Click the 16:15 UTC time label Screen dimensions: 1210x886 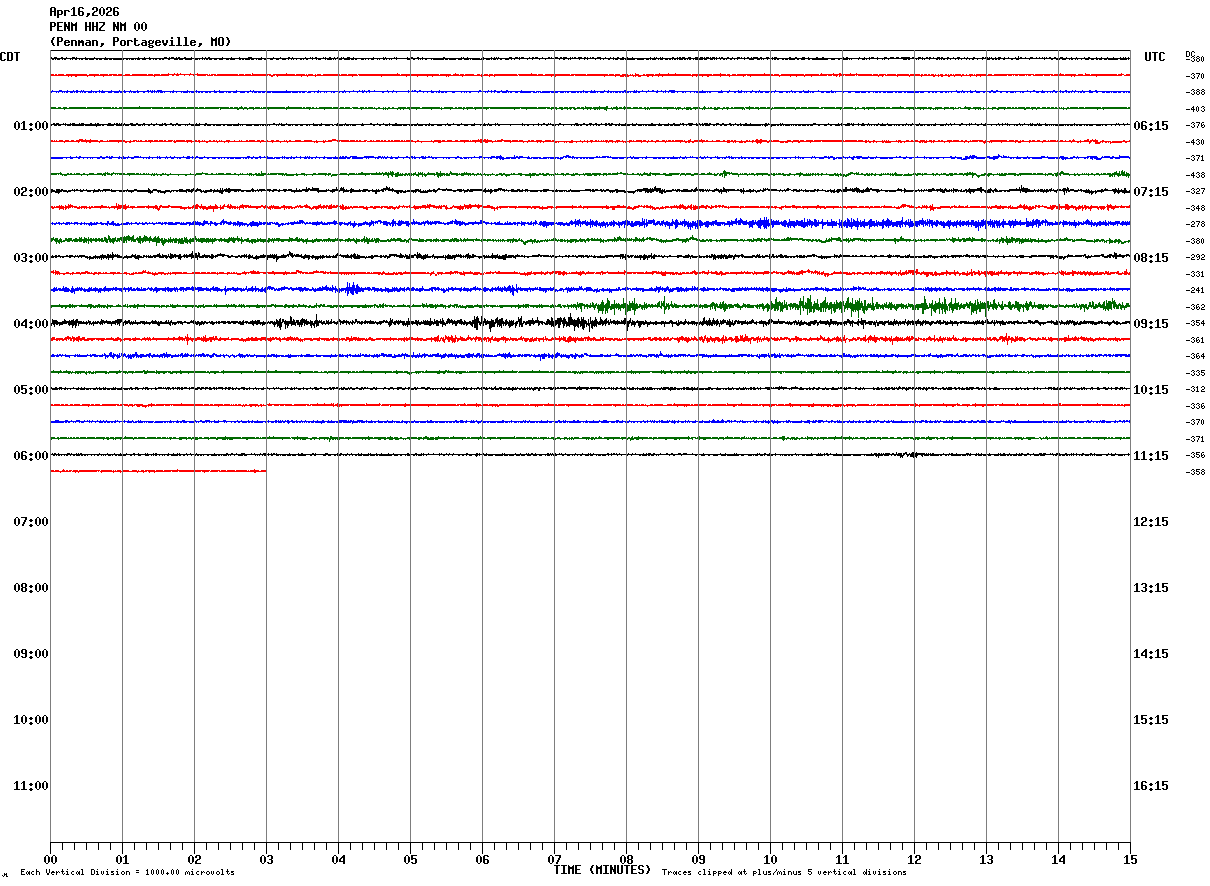[x=1151, y=786]
